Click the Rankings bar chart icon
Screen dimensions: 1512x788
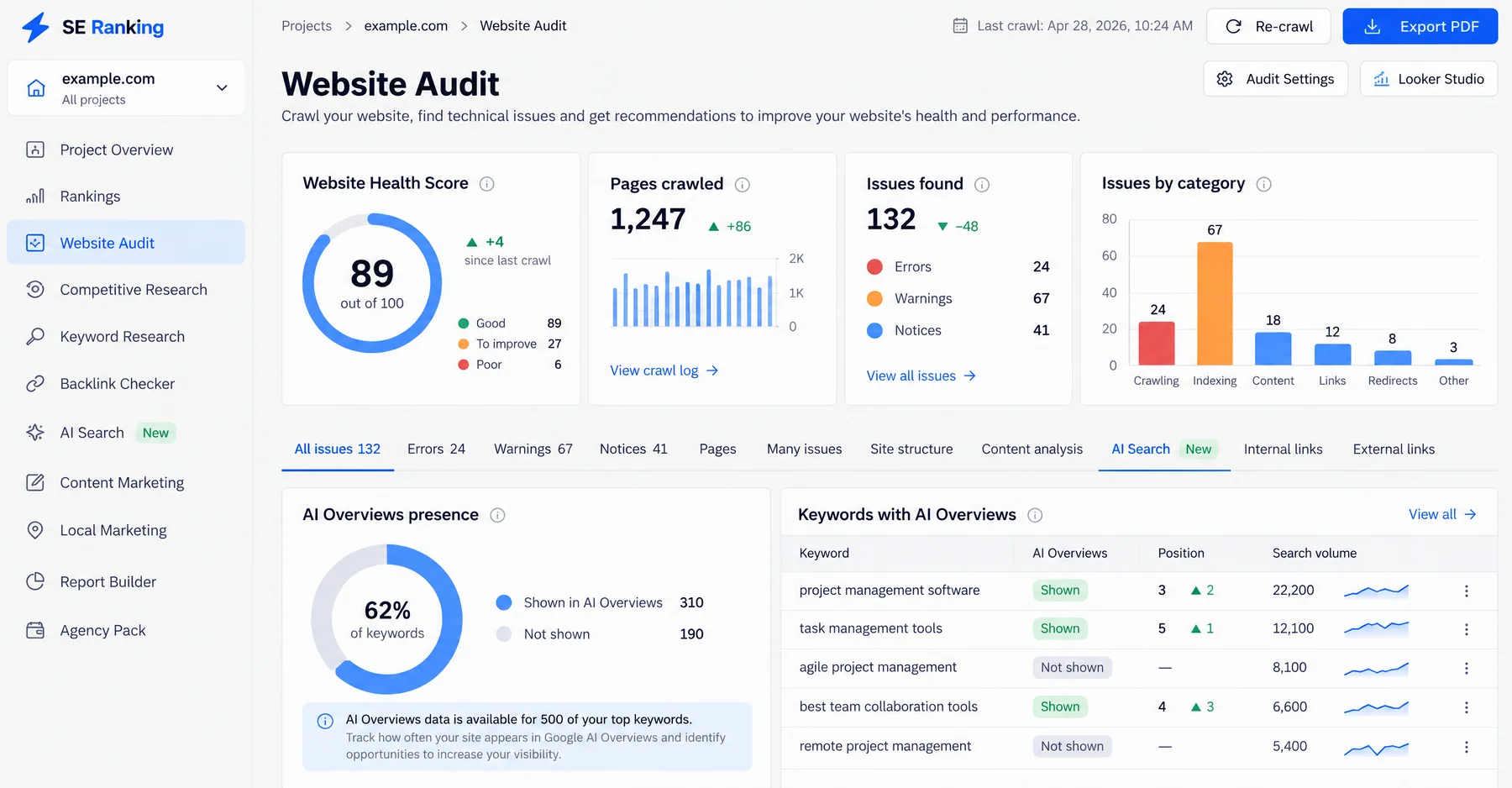pyautogui.click(x=35, y=197)
